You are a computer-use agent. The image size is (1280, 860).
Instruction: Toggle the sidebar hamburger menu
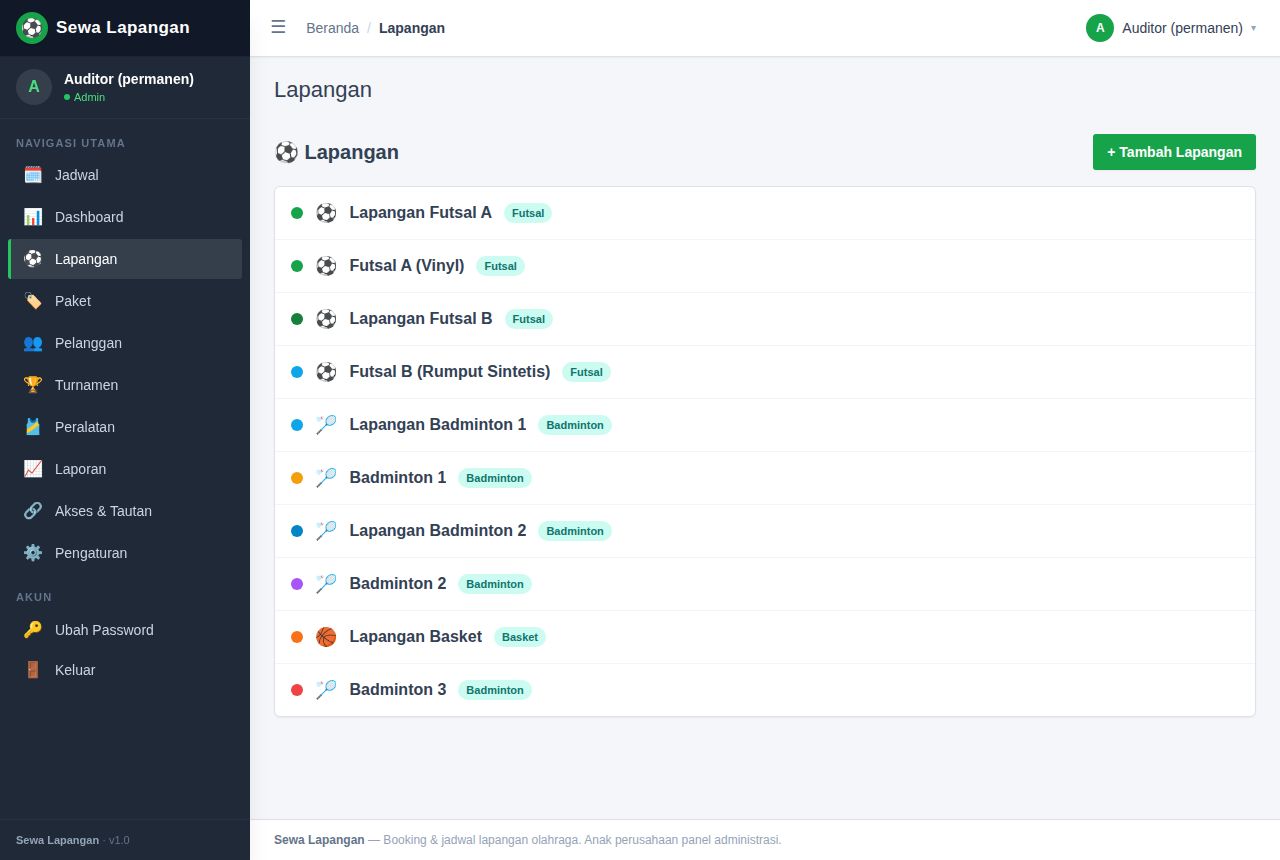tap(278, 27)
